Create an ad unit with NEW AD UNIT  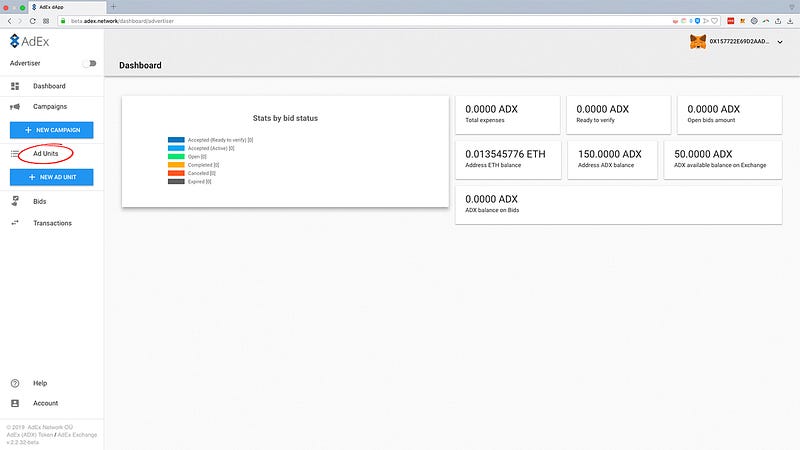(x=52, y=177)
